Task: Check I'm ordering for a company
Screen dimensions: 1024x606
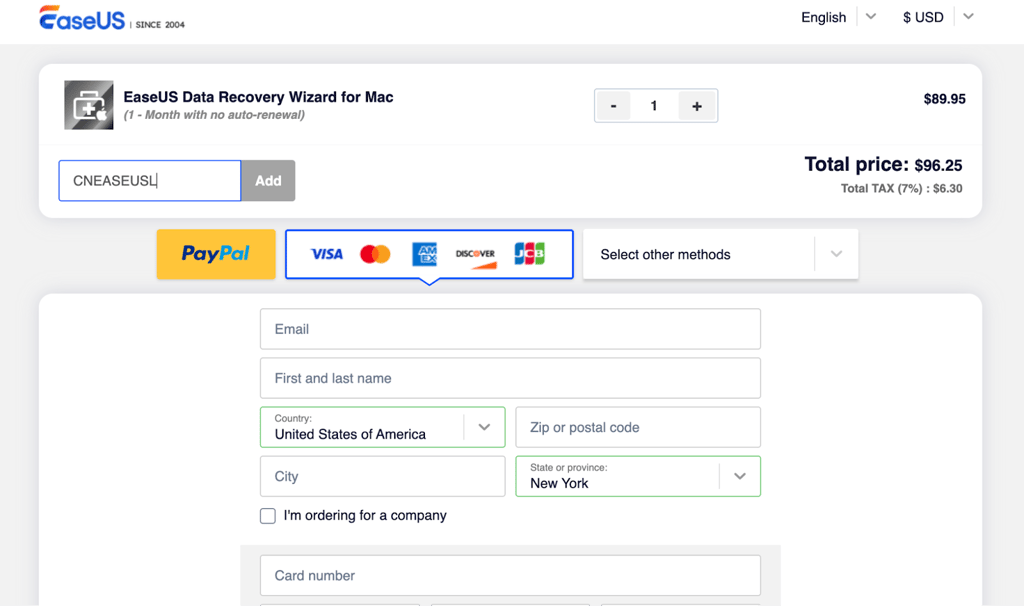Action: [x=268, y=516]
